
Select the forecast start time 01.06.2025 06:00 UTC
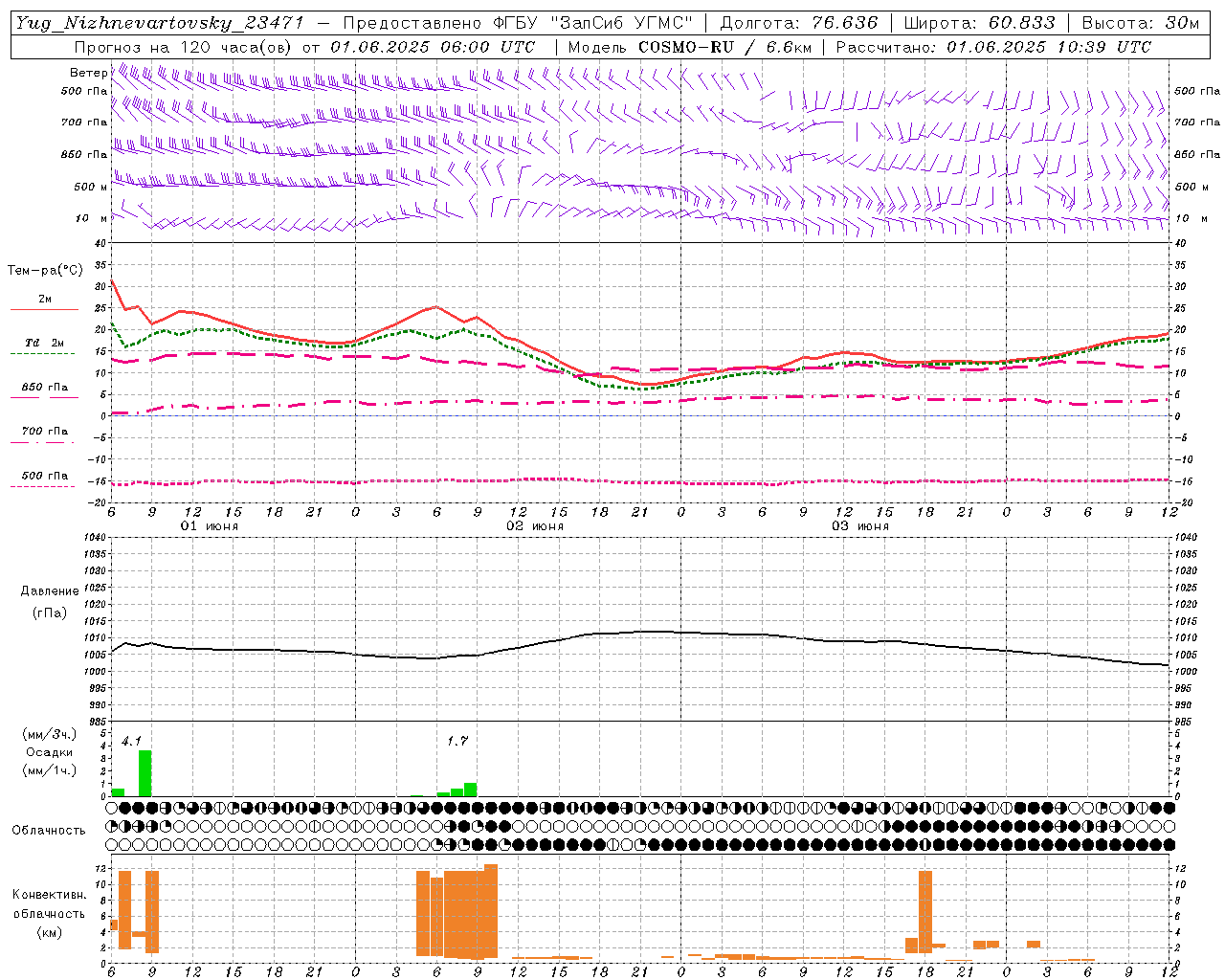point(433,46)
